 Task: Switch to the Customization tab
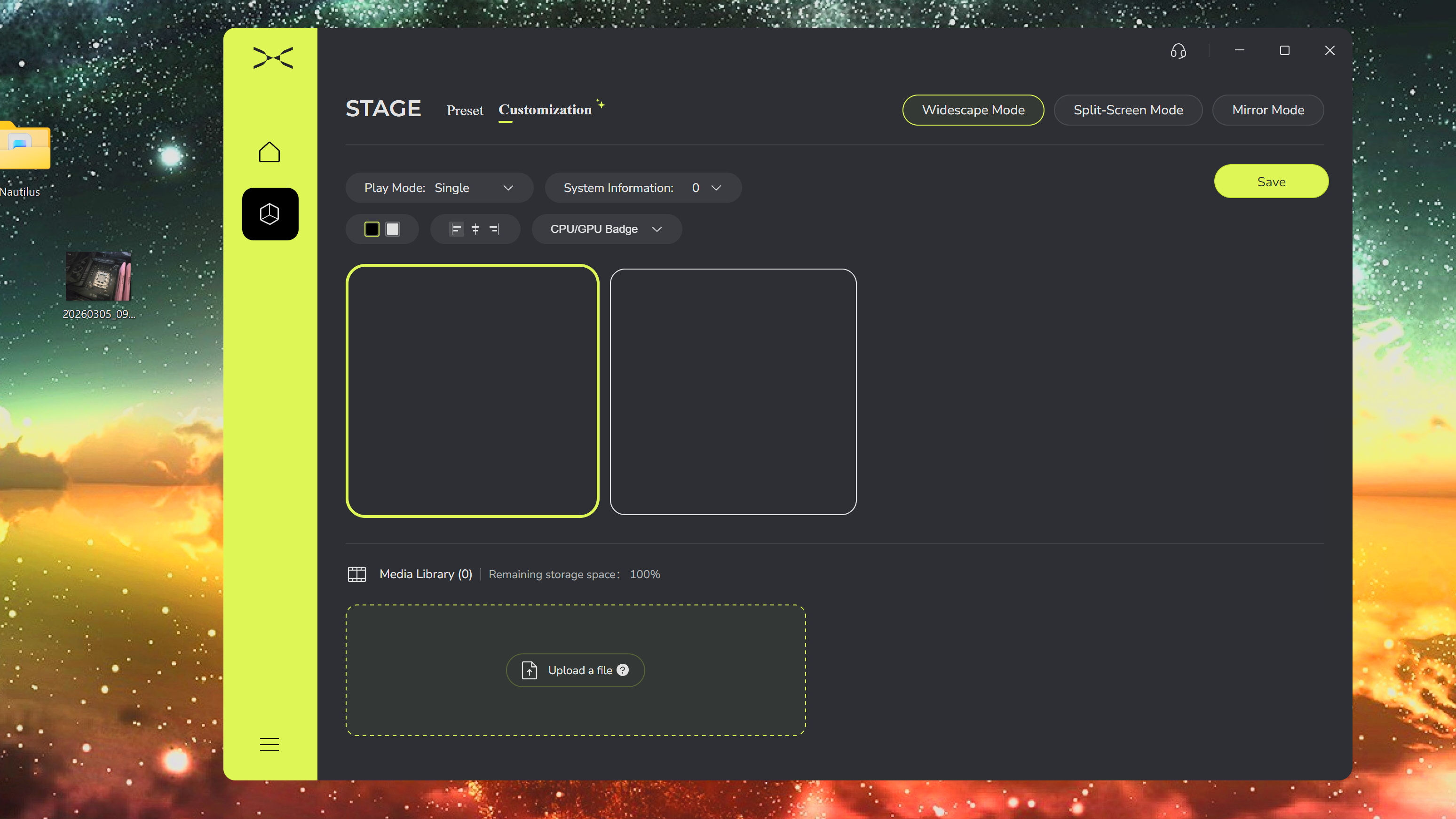[x=544, y=110]
